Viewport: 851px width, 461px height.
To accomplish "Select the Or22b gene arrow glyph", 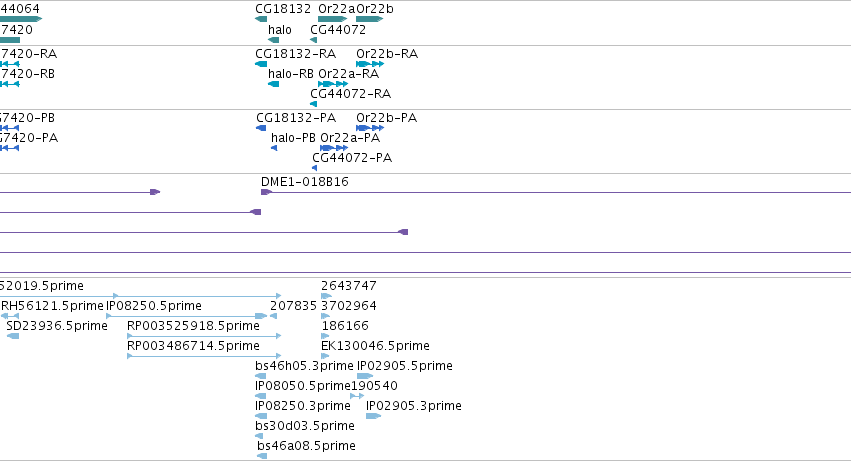I will tap(370, 19).
